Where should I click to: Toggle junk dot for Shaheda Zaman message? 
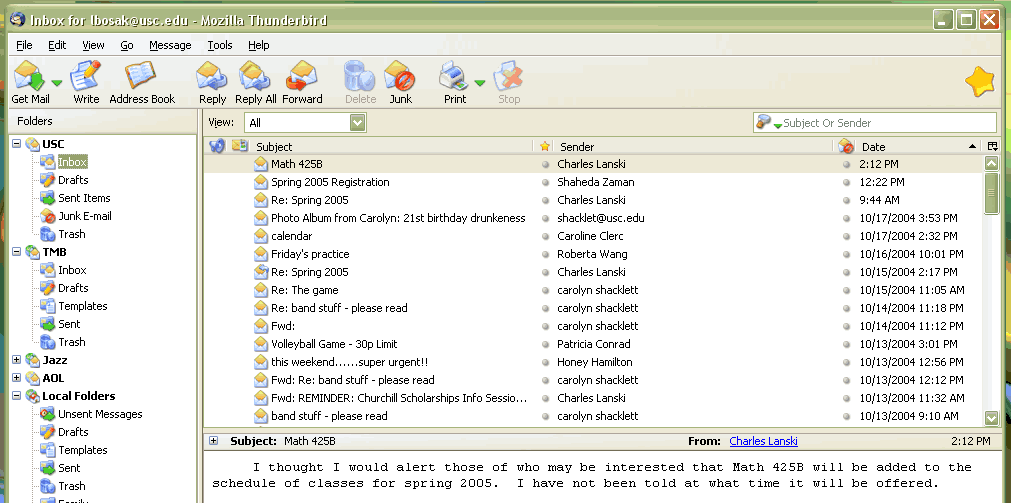click(x=847, y=182)
